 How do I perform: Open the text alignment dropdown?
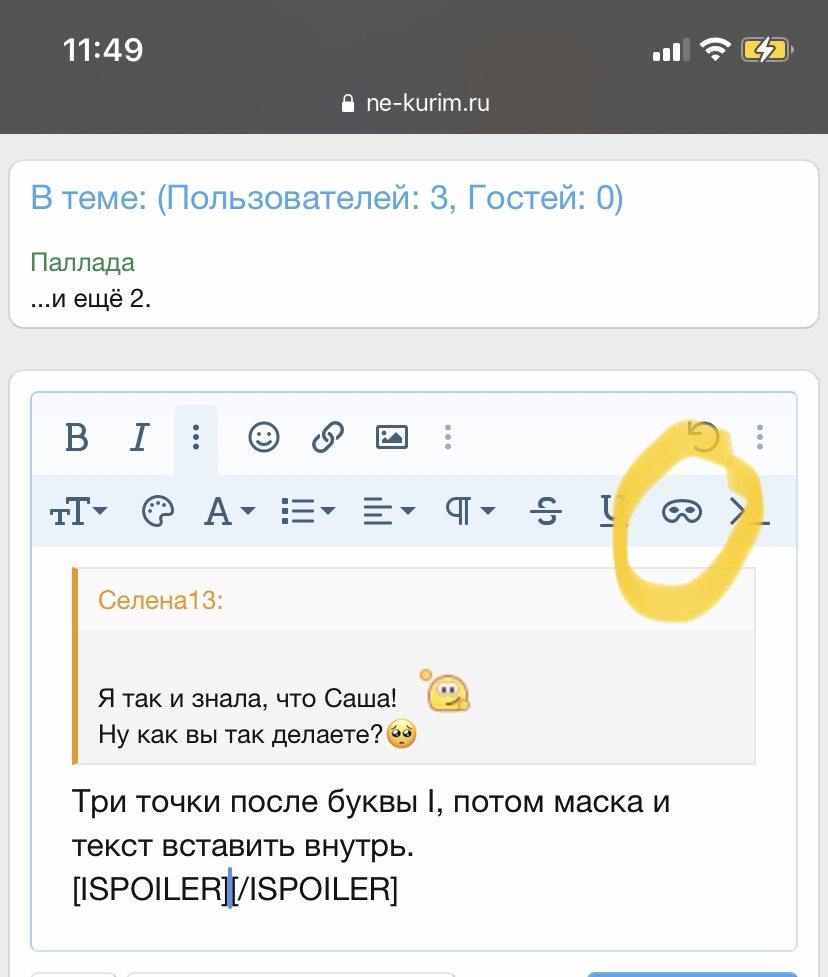click(389, 512)
